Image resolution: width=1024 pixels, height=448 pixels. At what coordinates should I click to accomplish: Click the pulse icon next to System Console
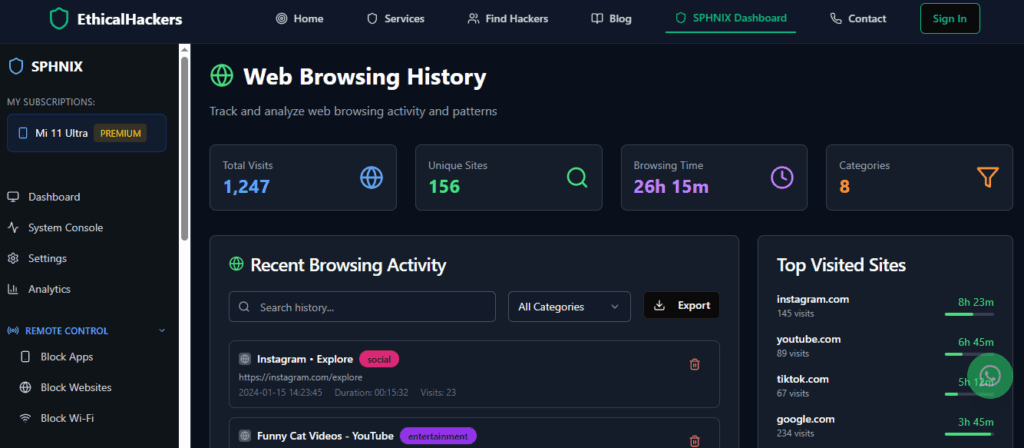pos(12,228)
